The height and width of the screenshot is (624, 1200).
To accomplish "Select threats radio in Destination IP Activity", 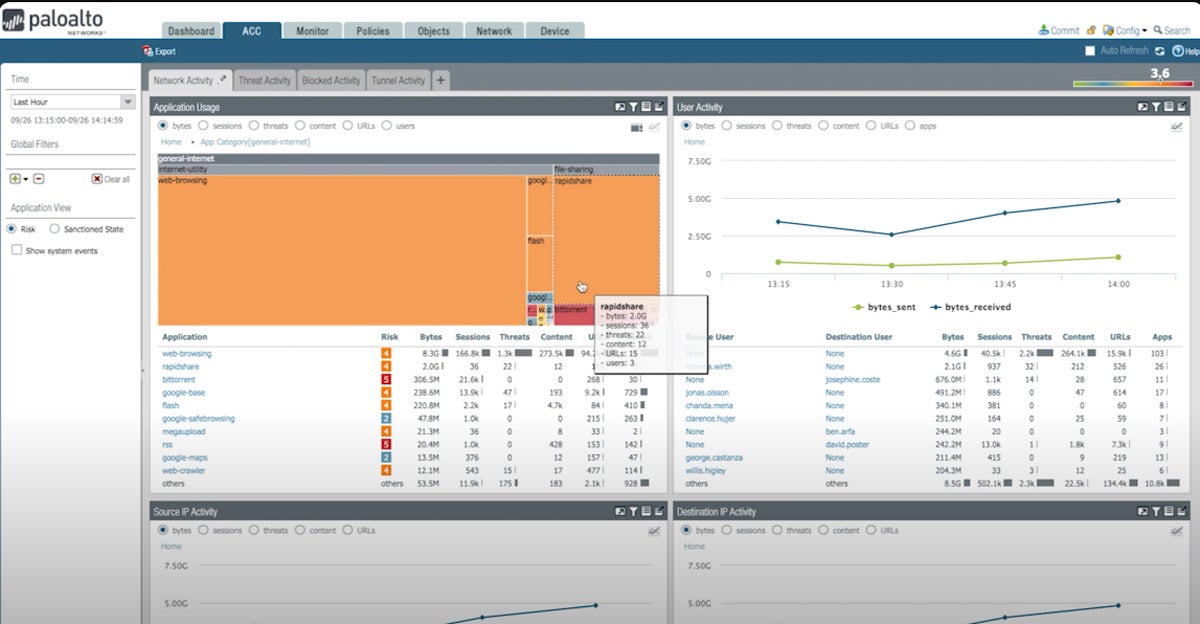I will [x=775, y=530].
